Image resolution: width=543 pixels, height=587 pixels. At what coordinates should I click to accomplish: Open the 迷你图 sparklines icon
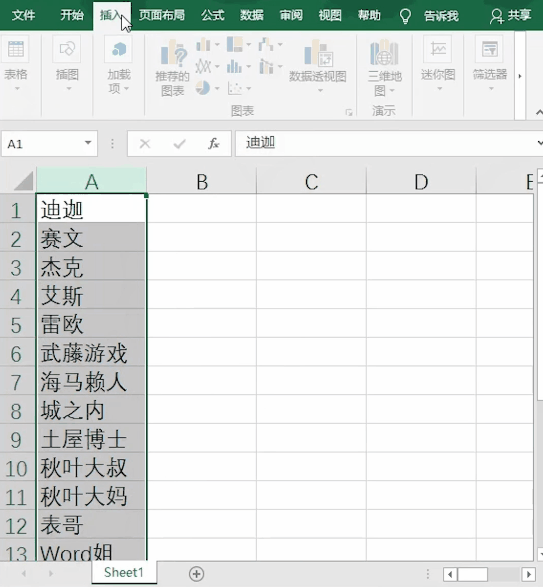438,49
